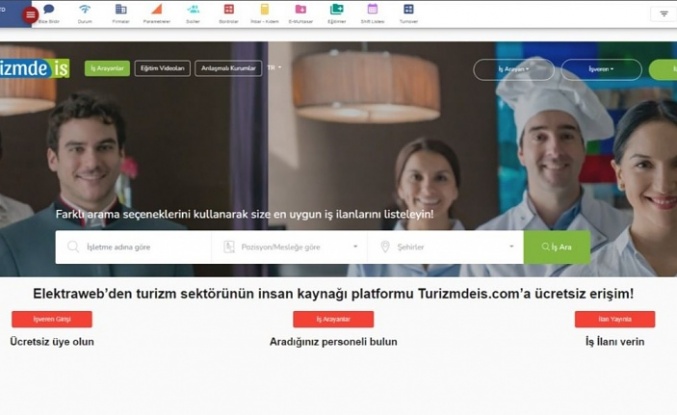Screen dimensions: 677x415
Task: Open the E-Mutabakat pink folder icon
Action: [x=301, y=9]
